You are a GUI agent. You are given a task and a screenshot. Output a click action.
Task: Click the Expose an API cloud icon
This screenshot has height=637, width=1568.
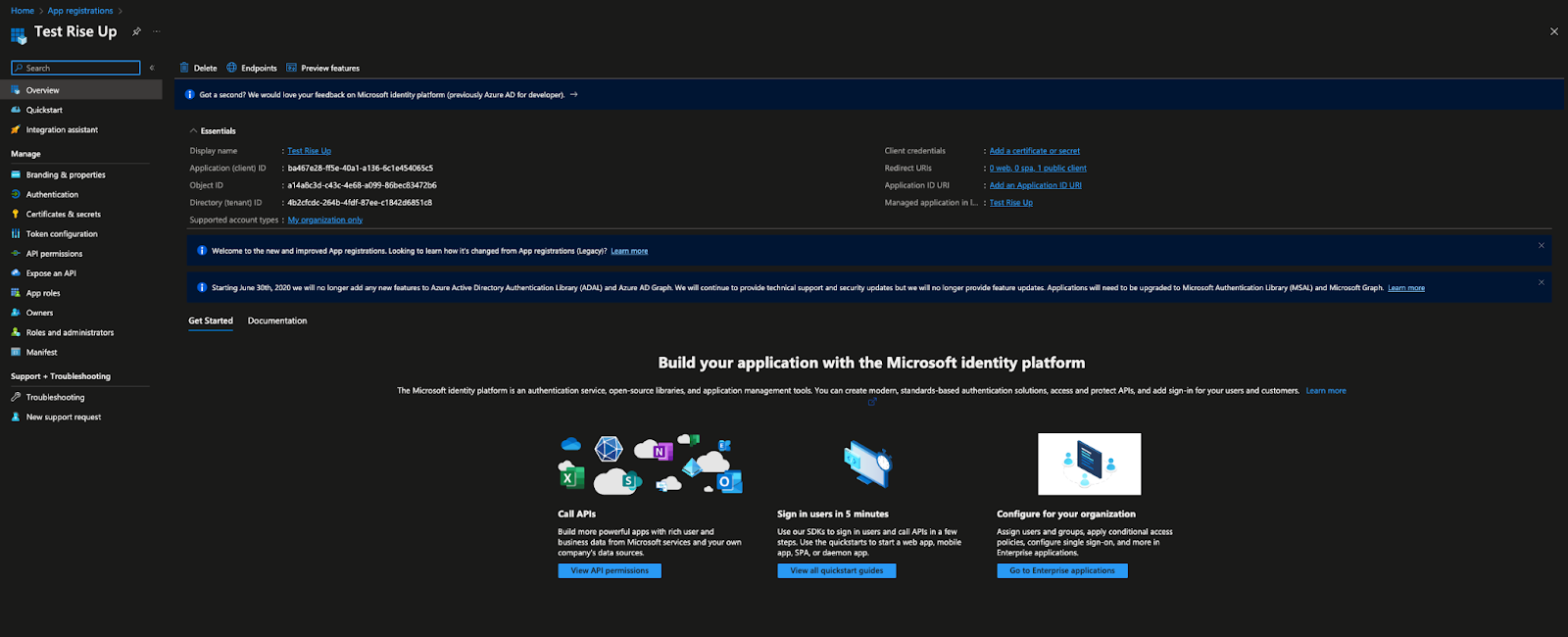coord(16,273)
